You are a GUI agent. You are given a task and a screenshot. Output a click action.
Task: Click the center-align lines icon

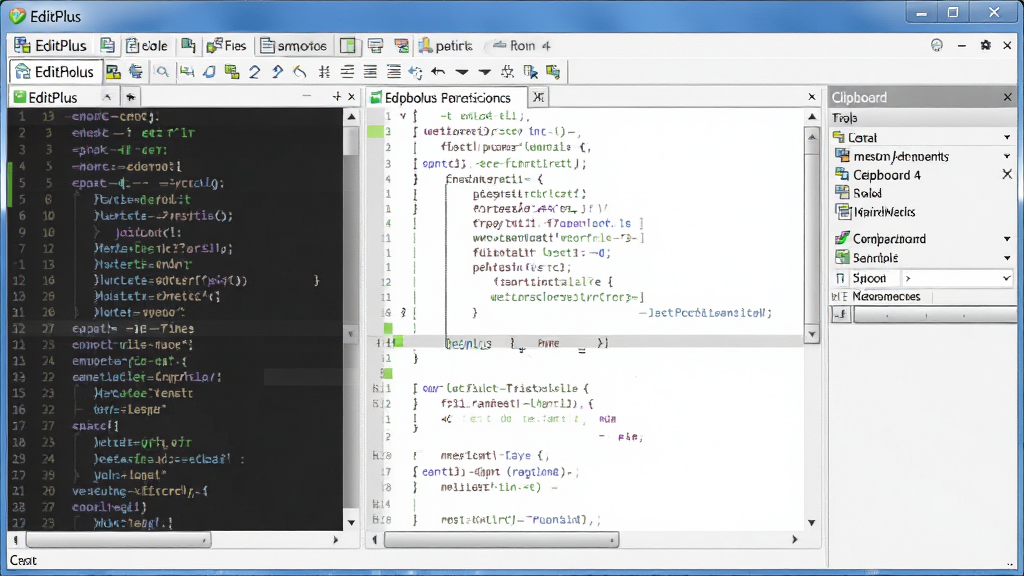347,72
